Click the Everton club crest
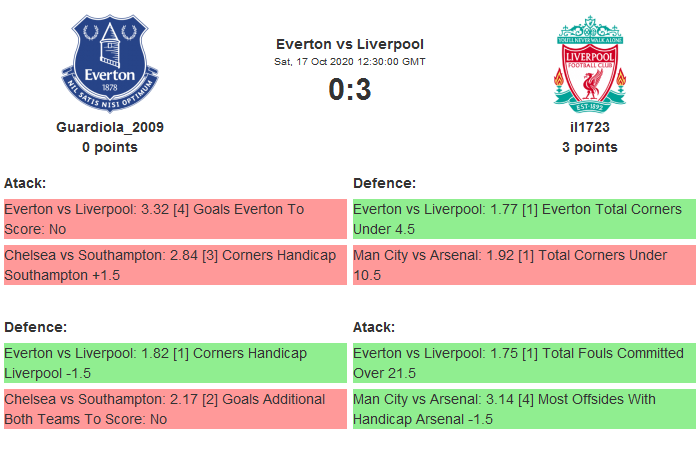Viewport: 700px width, 460px height. [x=110, y=63]
